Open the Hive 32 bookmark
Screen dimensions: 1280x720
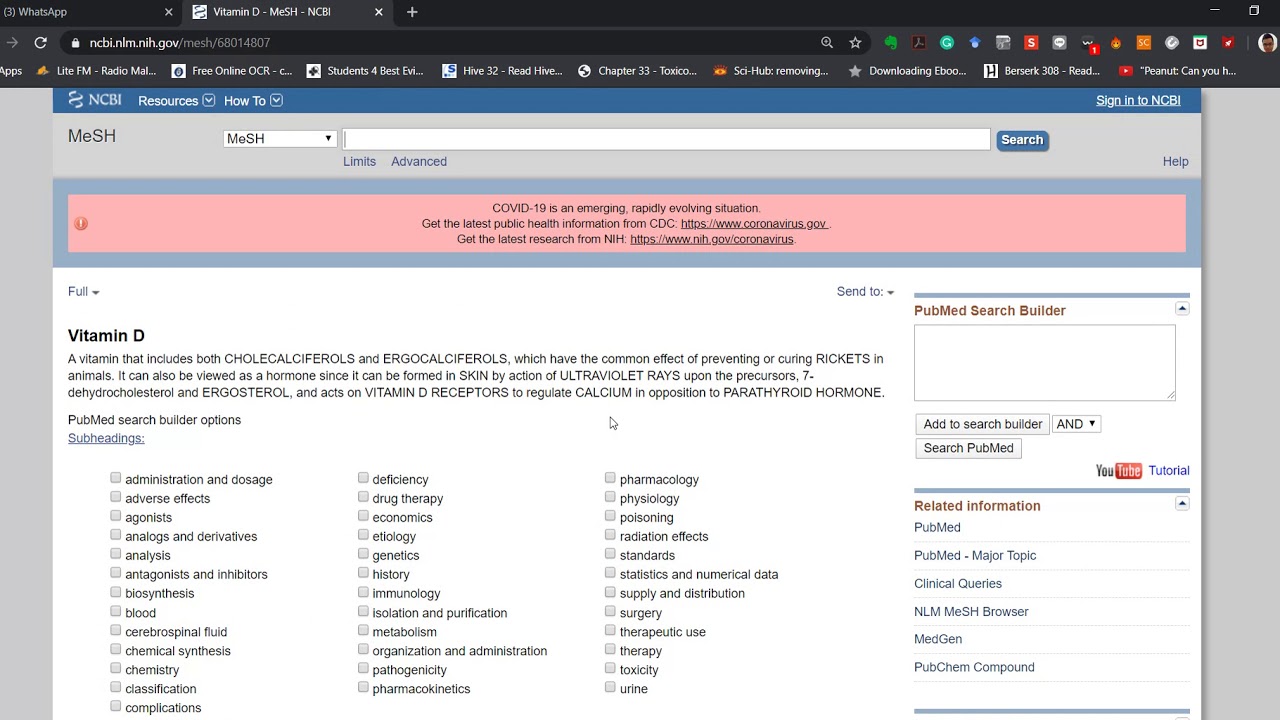502,71
